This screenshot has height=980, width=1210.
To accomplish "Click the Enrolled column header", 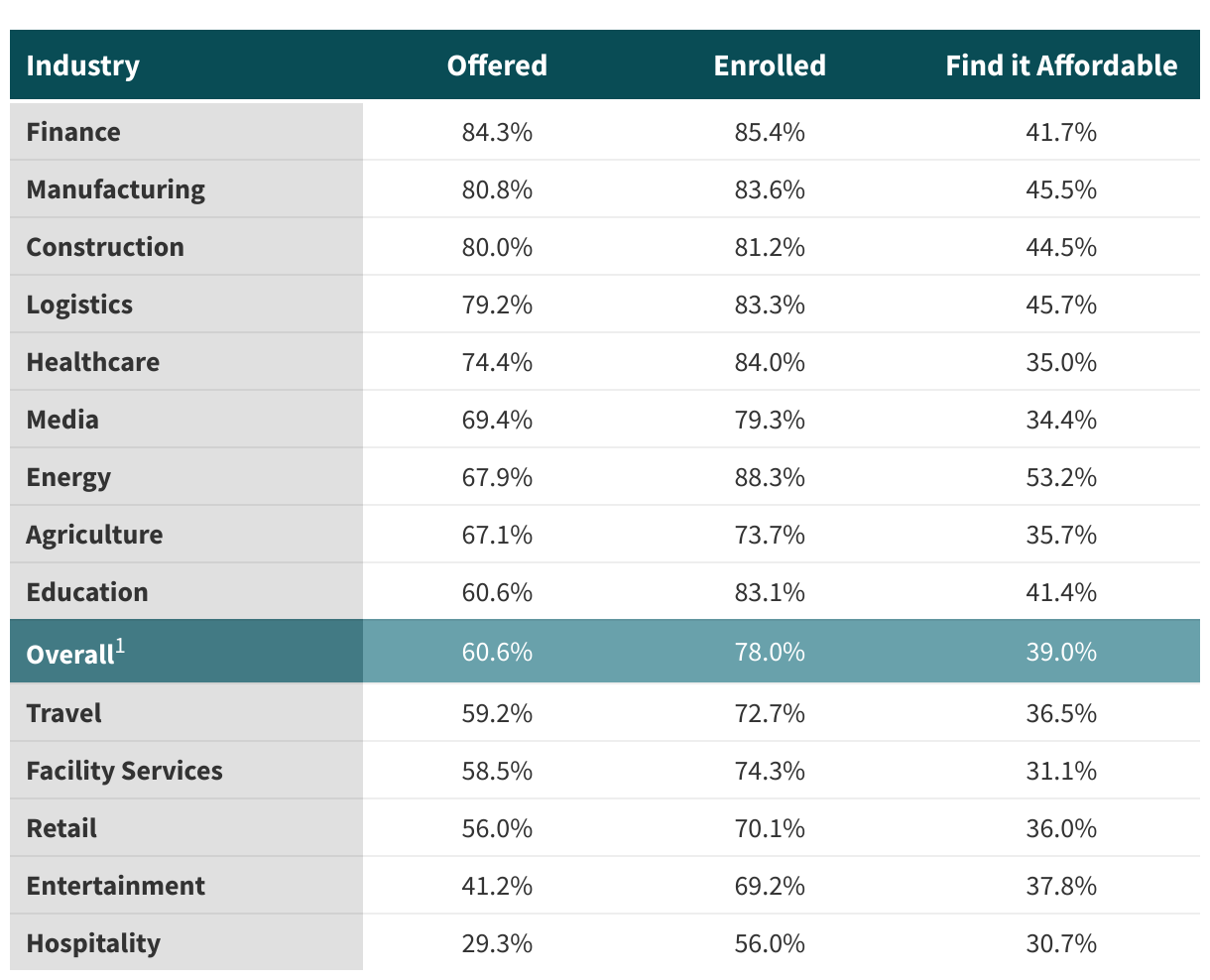I will coord(770,65).
